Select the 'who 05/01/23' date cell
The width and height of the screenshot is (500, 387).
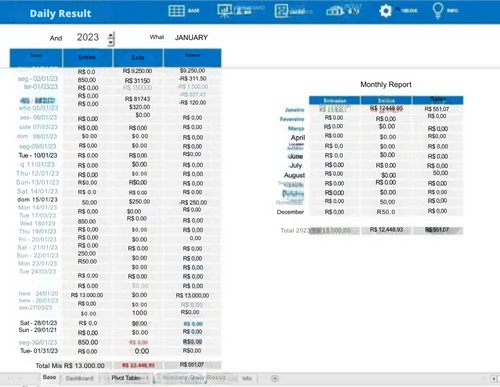tap(38, 108)
